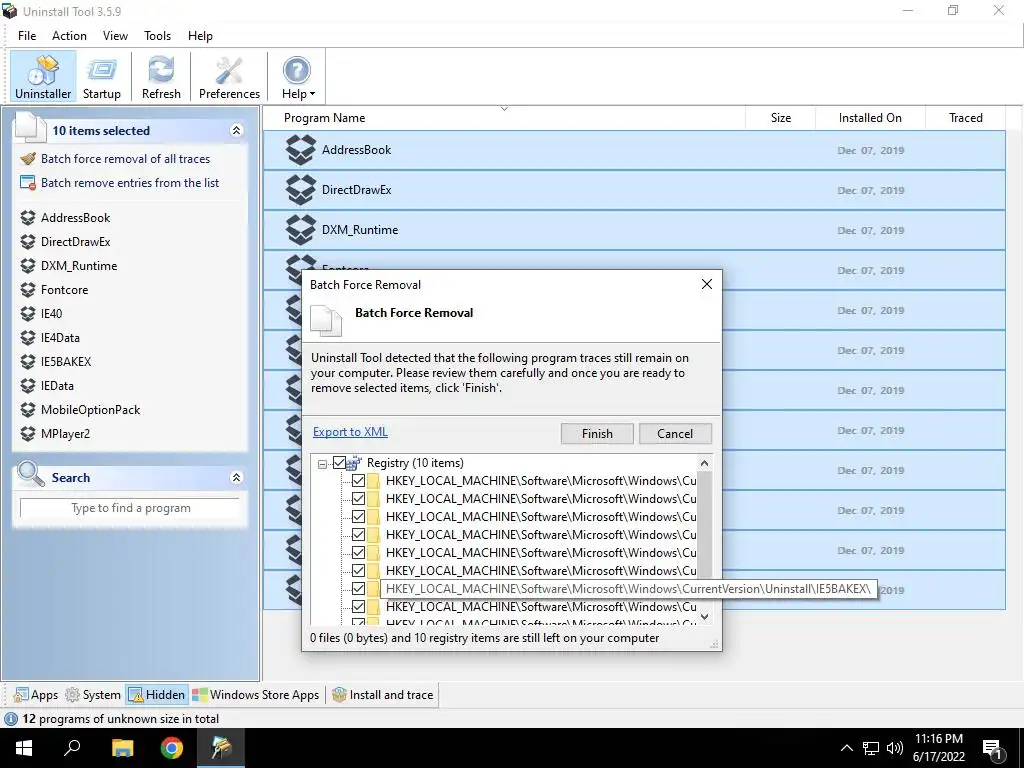Click the info icon in status bar
Viewport: 1024px width, 768px height.
click(x=10, y=719)
